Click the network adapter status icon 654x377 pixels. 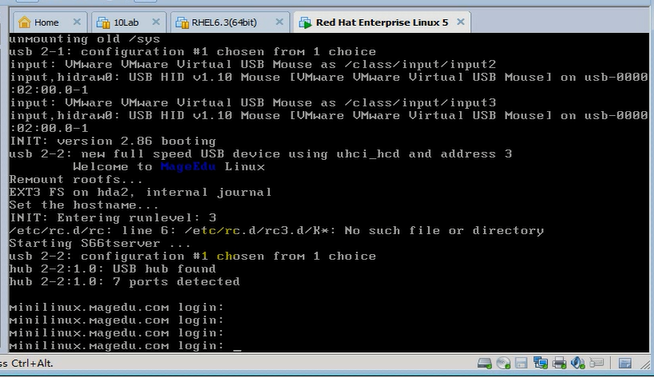(540, 363)
